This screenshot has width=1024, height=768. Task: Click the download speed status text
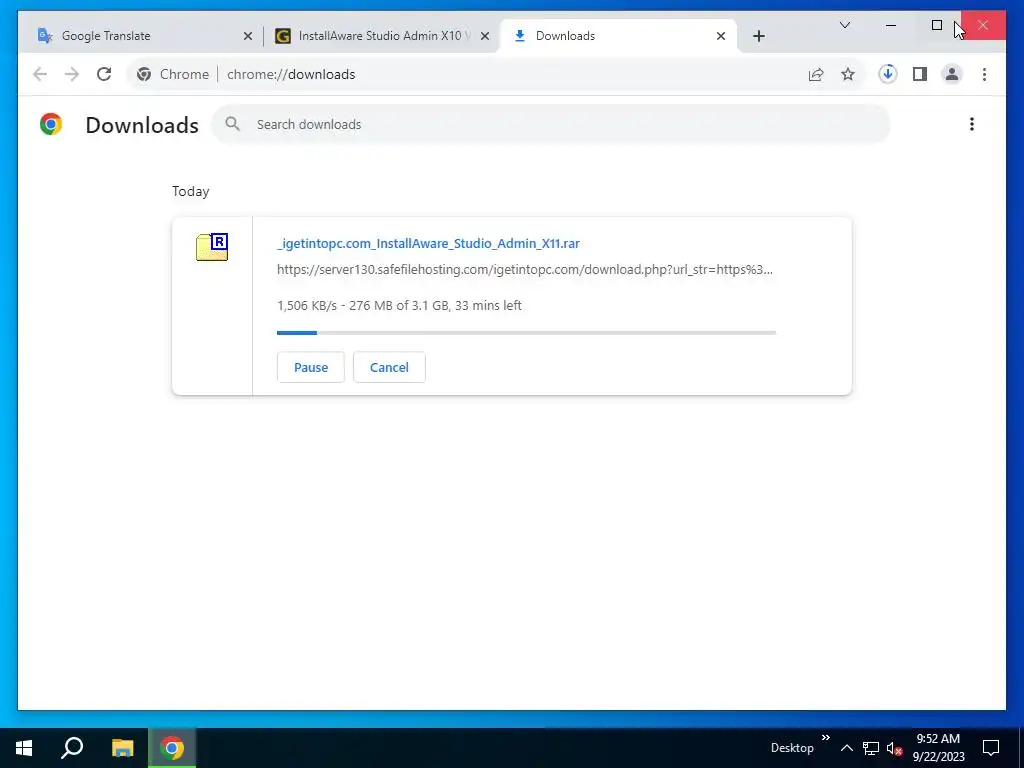[399, 306]
